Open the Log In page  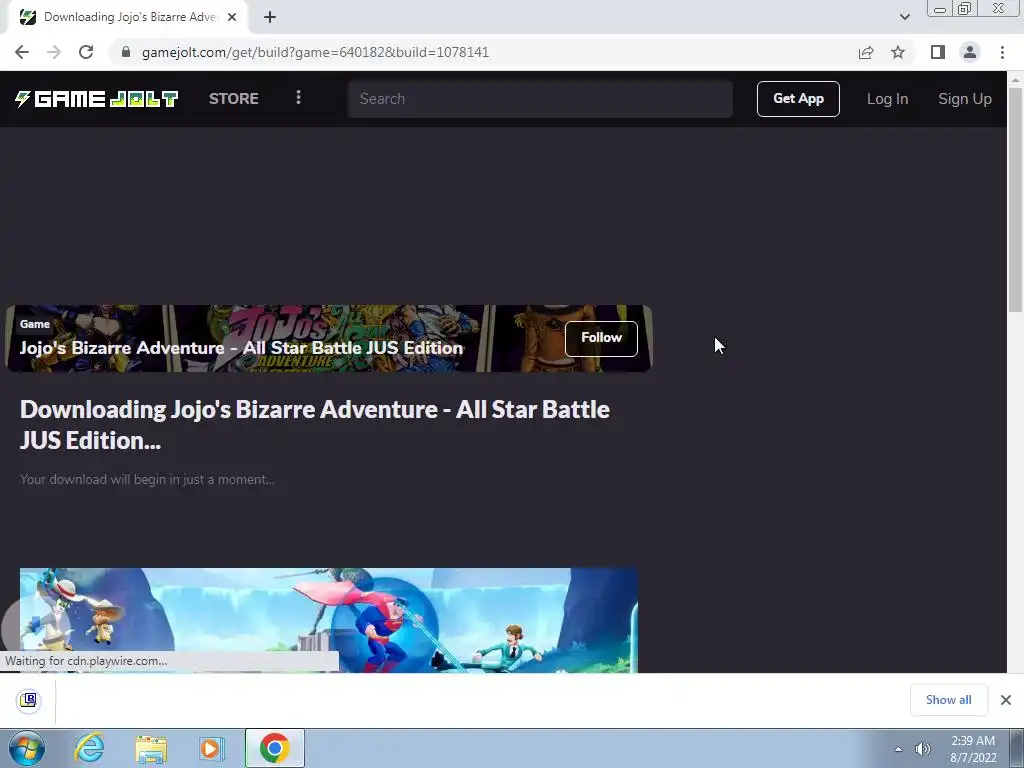click(887, 99)
